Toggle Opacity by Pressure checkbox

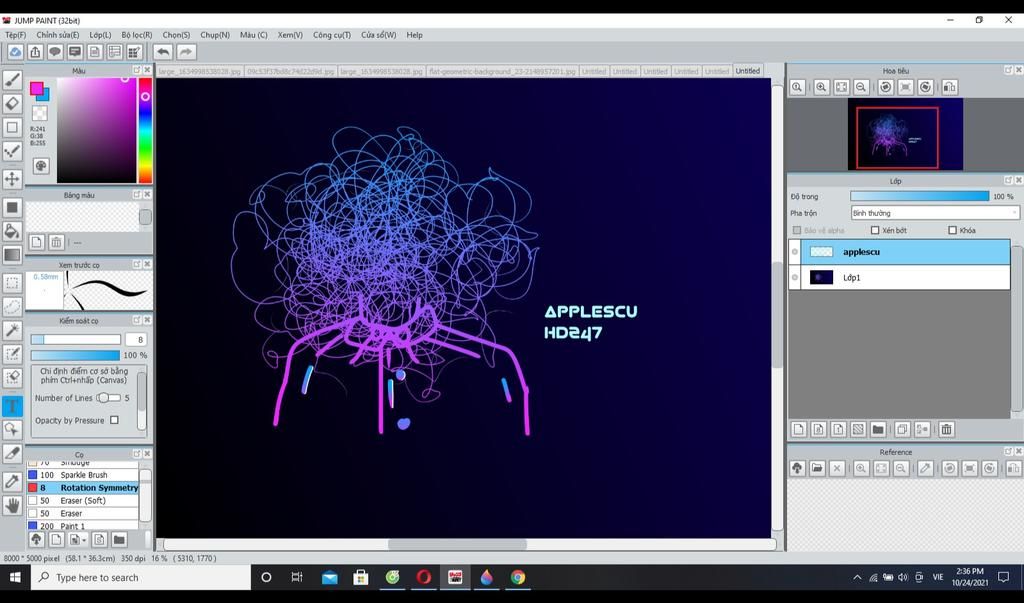click(x=114, y=420)
